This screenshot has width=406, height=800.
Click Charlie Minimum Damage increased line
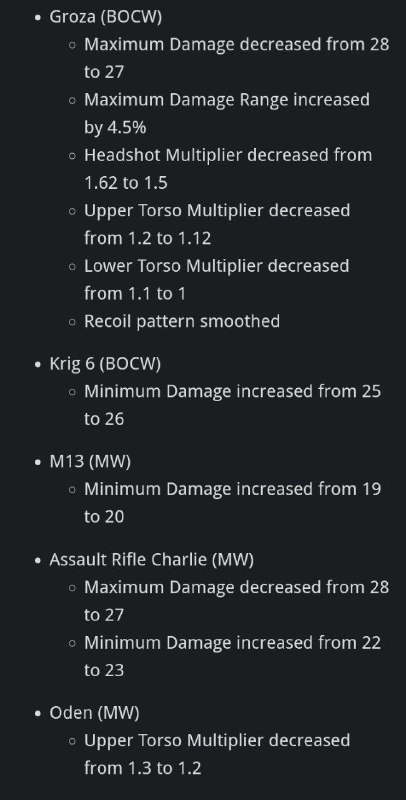(x=233, y=656)
